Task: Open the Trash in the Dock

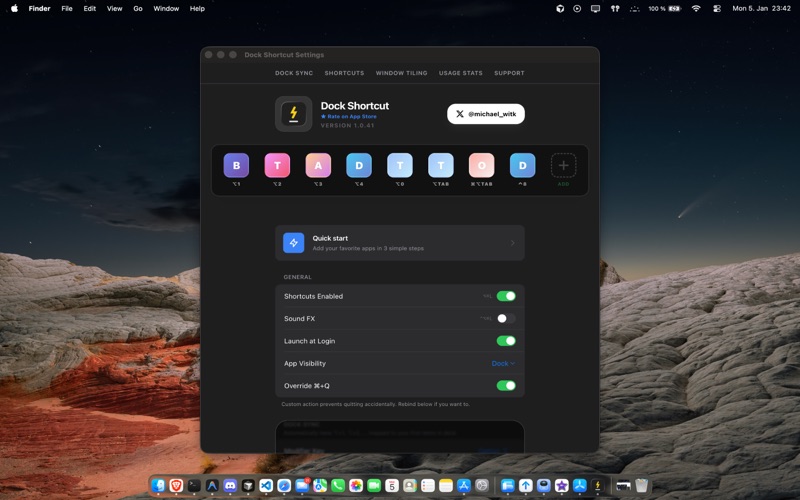Action: point(641,485)
